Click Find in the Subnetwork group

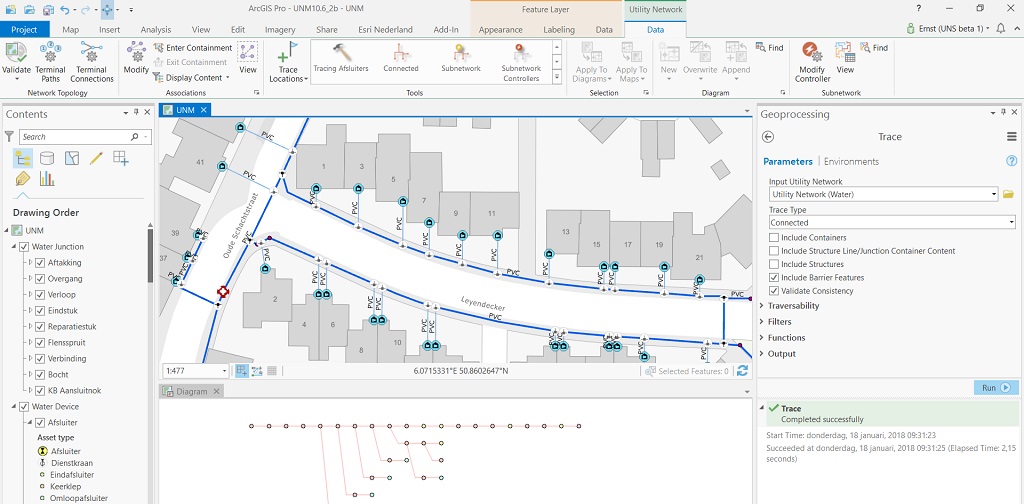pyautogui.click(x=874, y=48)
